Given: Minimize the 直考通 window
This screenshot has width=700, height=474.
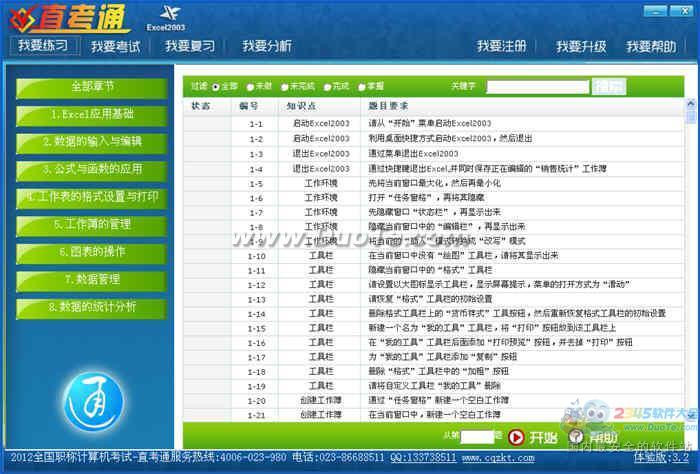Looking at the screenshot, I should point(655,11).
